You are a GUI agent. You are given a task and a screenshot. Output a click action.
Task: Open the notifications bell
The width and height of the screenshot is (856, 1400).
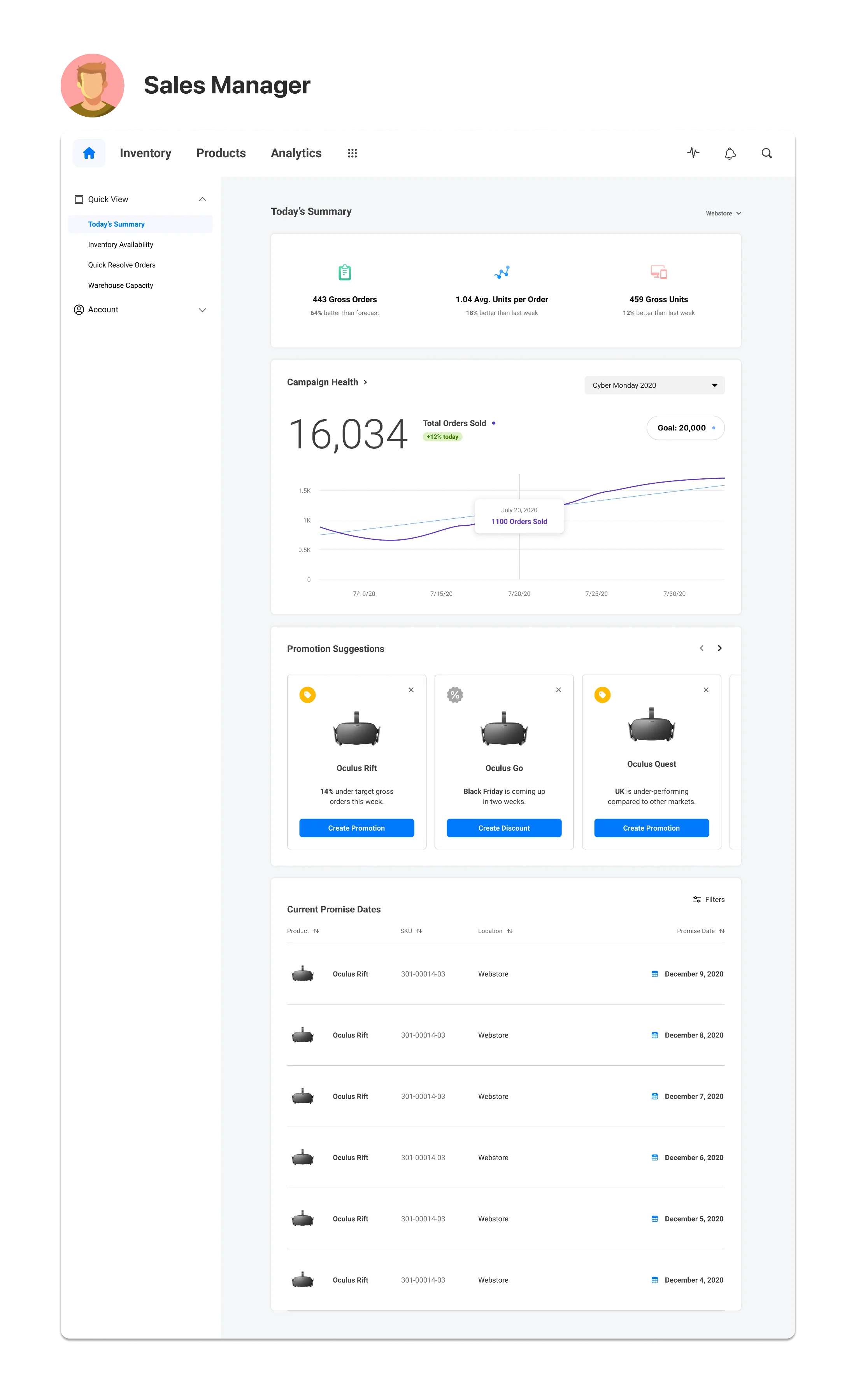[x=730, y=153]
